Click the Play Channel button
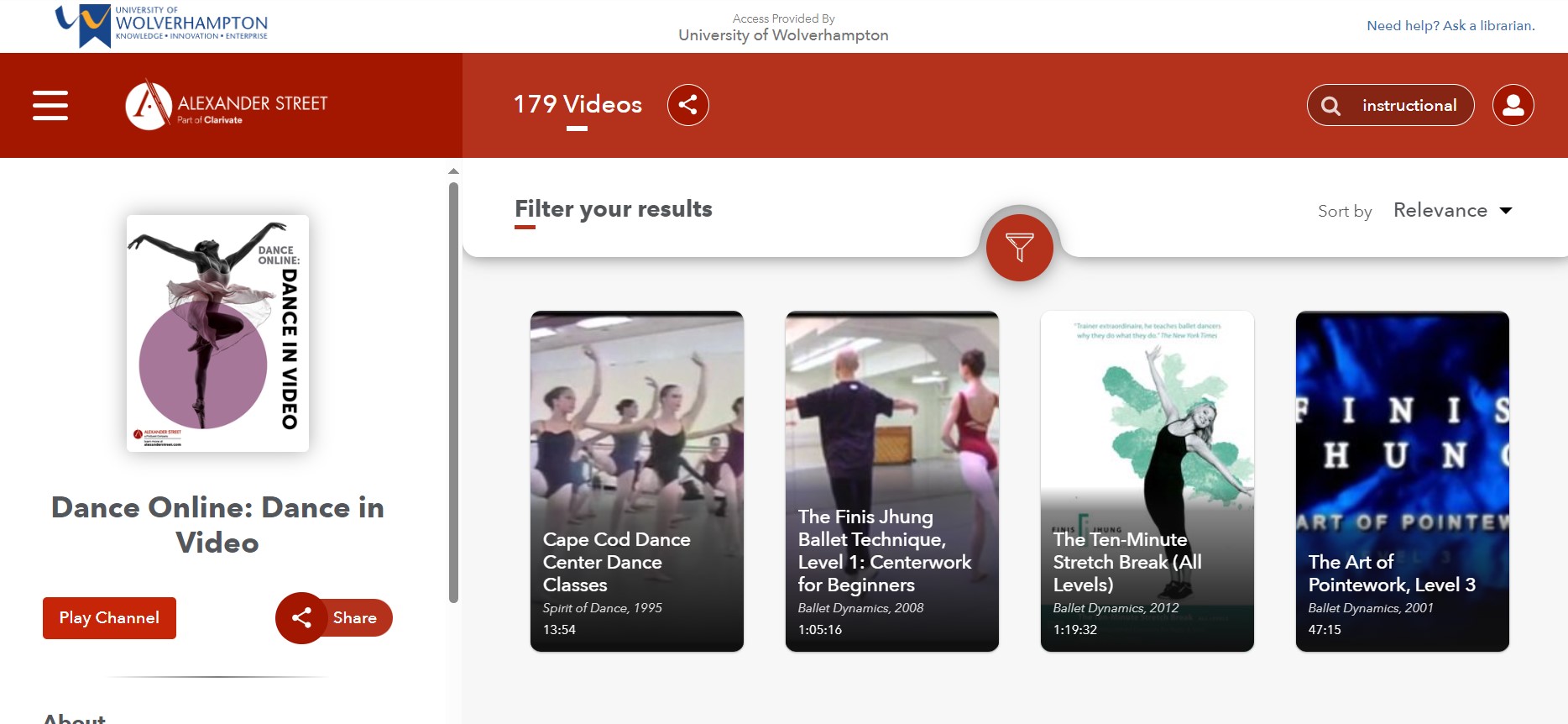The height and width of the screenshot is (724, 1568). (x=109, y=618)
